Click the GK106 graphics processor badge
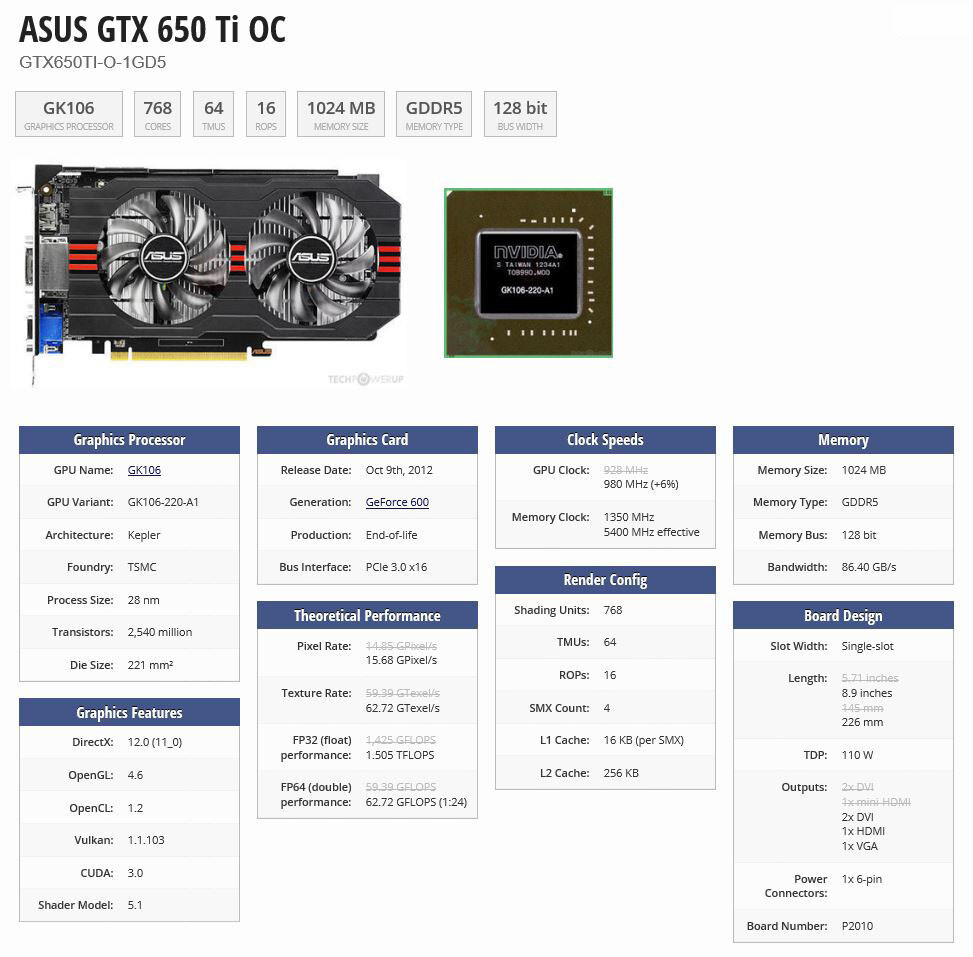 pyautogui.click(x=68, y=113)
